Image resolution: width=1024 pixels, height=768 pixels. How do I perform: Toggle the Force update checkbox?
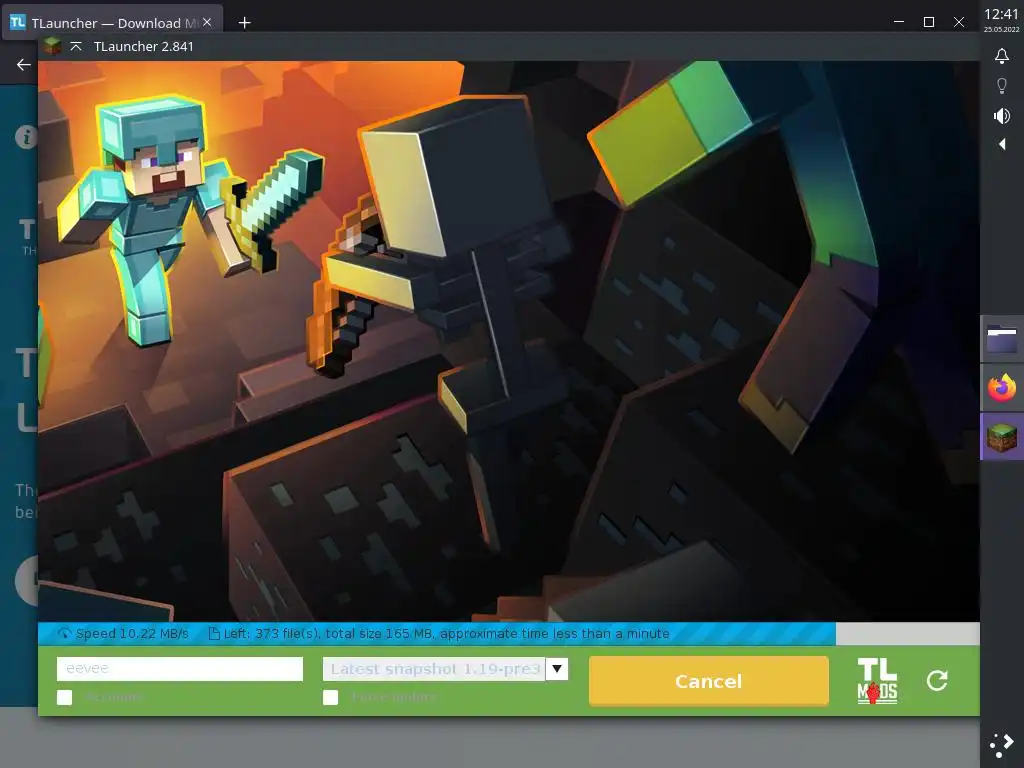[x=330, y=697]
